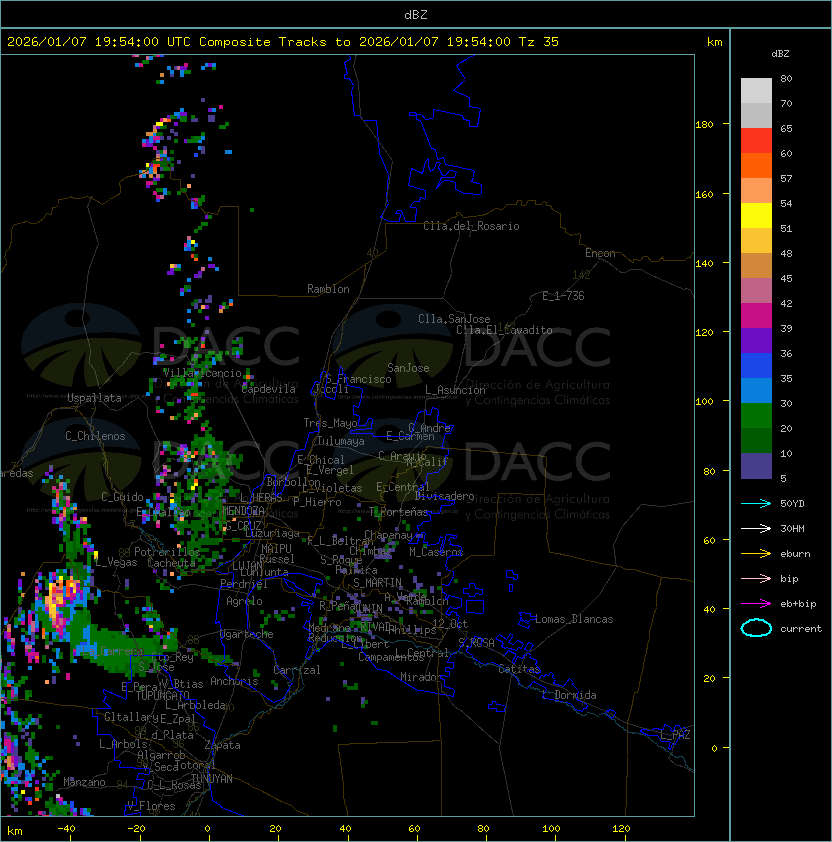Click the 'Catitas' map label
The height and width of the screenshot is (842, 832).
(x=519, y=669)
